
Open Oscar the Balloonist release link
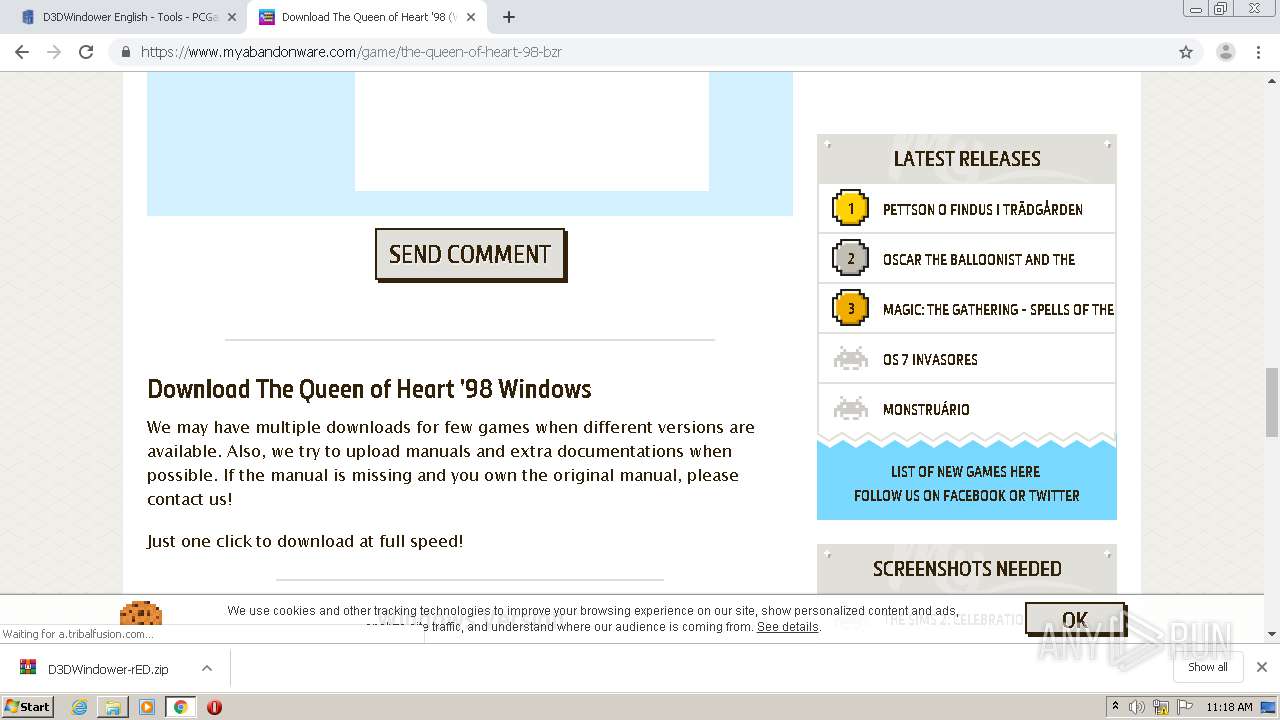point(978,259)
